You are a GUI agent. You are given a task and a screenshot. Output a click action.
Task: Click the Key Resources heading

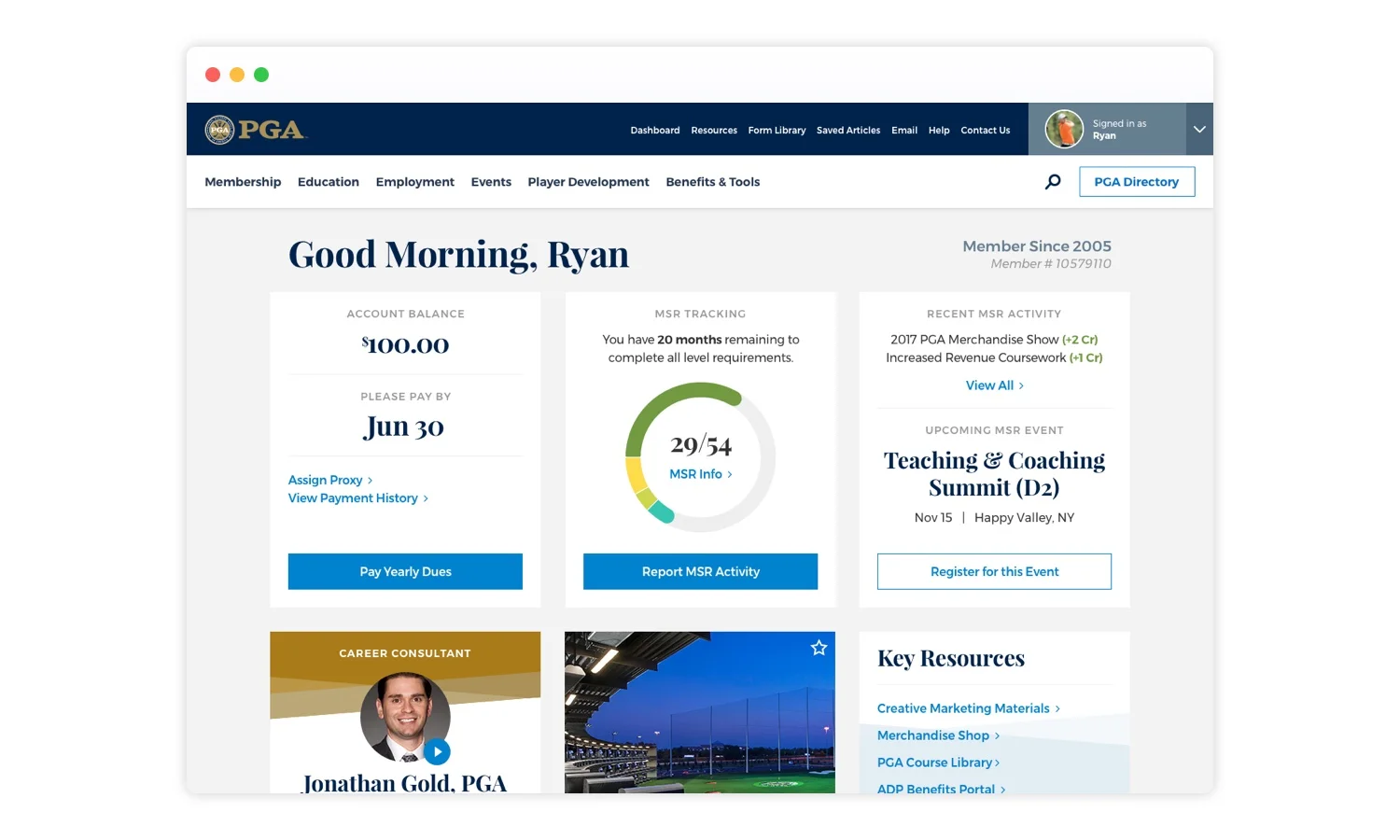point(951,659)
